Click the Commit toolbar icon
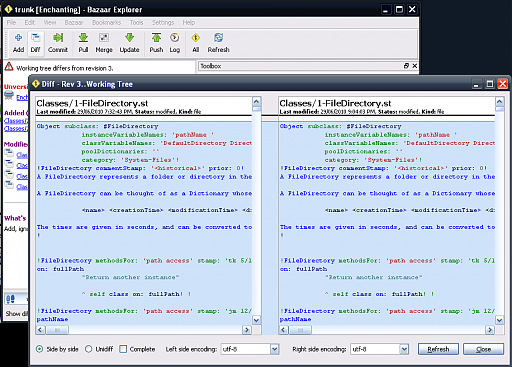This screenshot has width=512, height=367. (x=58, y=43)
